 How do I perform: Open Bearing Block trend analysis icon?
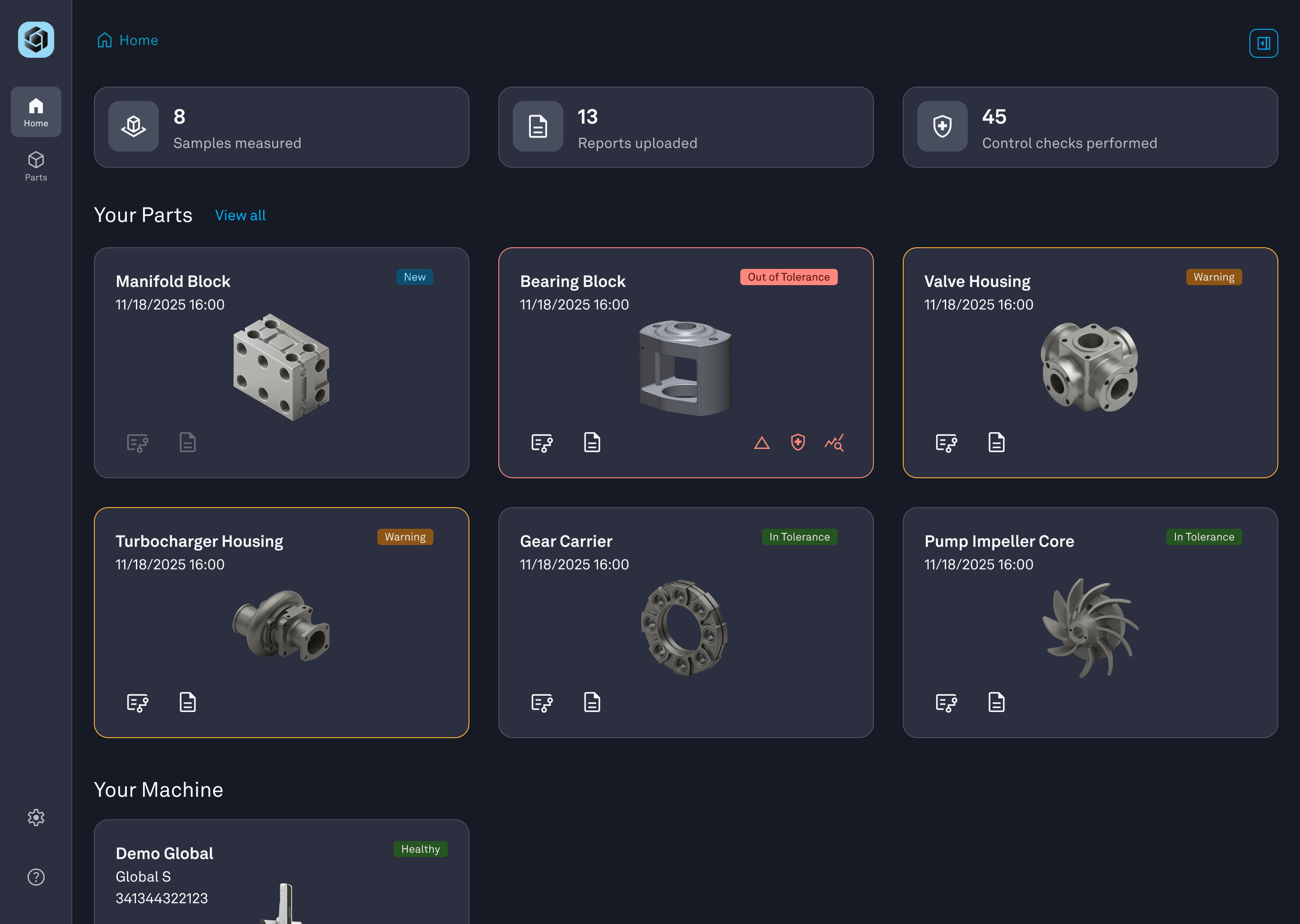pyautogui.click(x=835, y=443)
